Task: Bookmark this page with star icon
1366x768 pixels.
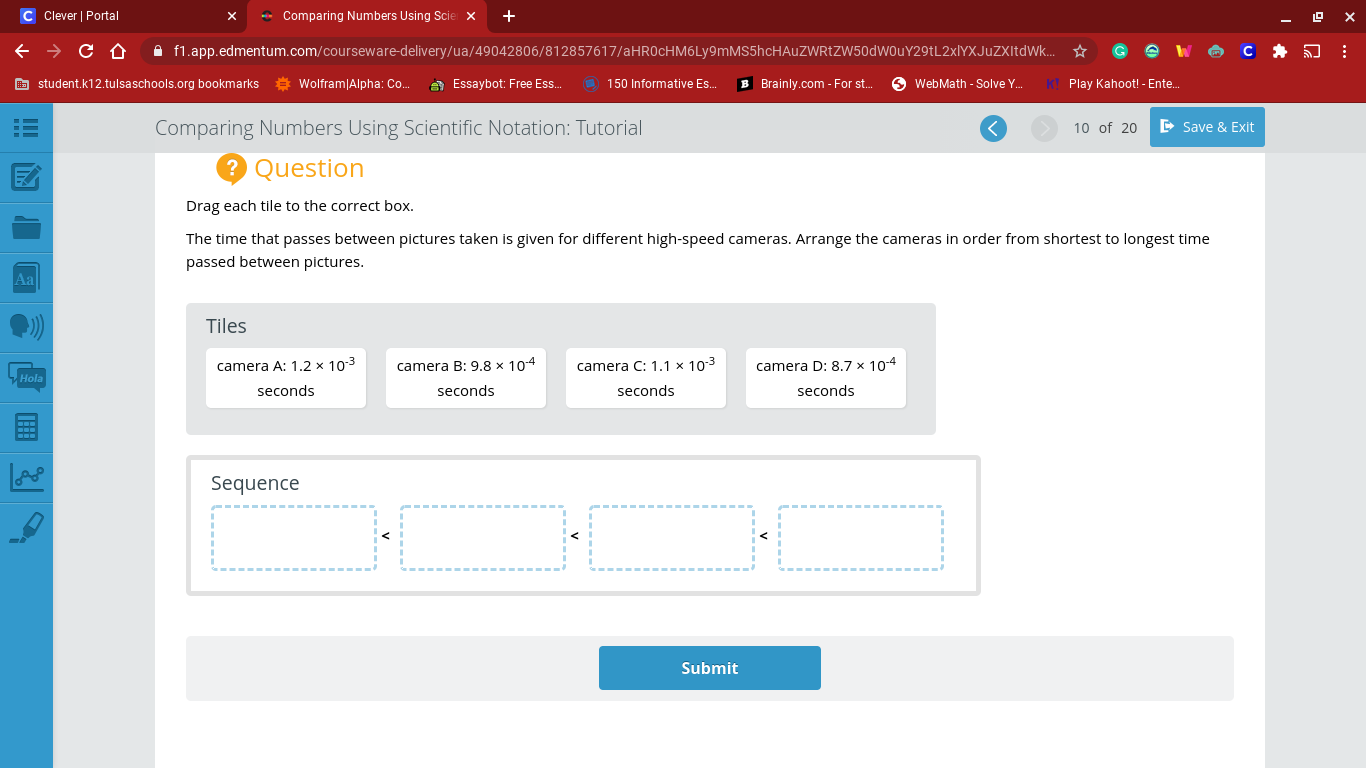Action: click(1080, 51)
